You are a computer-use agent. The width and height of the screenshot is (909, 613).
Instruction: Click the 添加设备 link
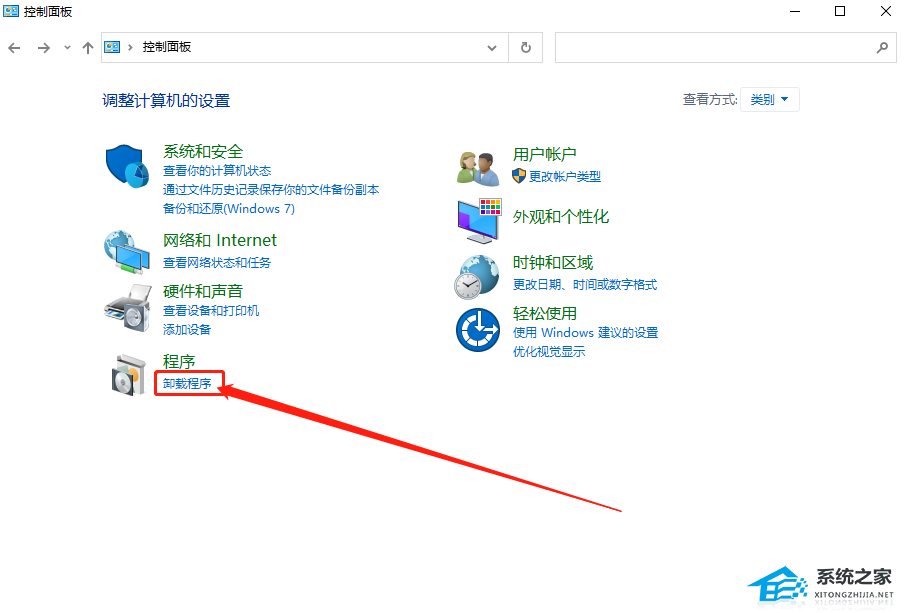click(187, 329)
